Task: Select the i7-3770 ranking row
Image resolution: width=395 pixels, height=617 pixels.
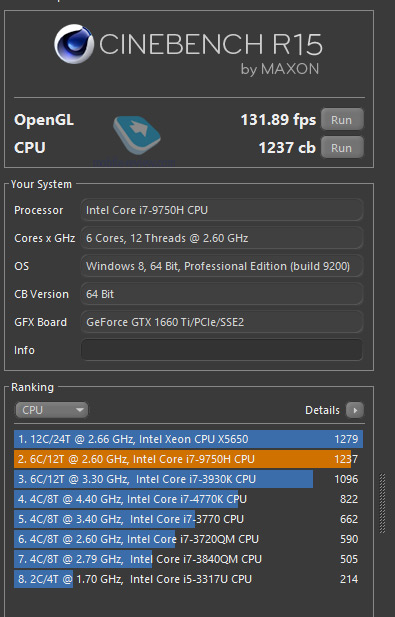Action: (188, 519)
